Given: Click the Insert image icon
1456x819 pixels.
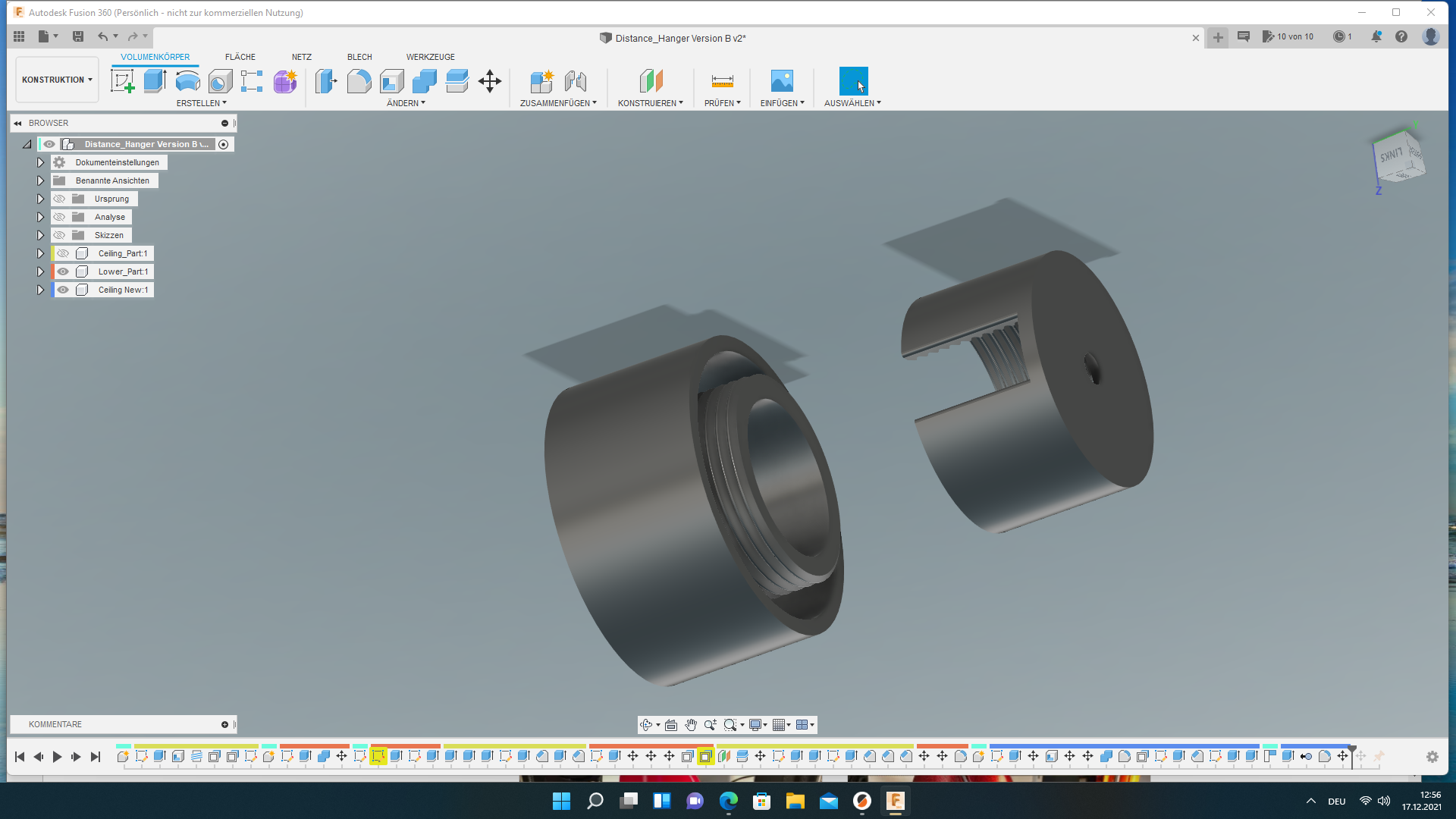Looking at the screenshot, I should 782,81.
